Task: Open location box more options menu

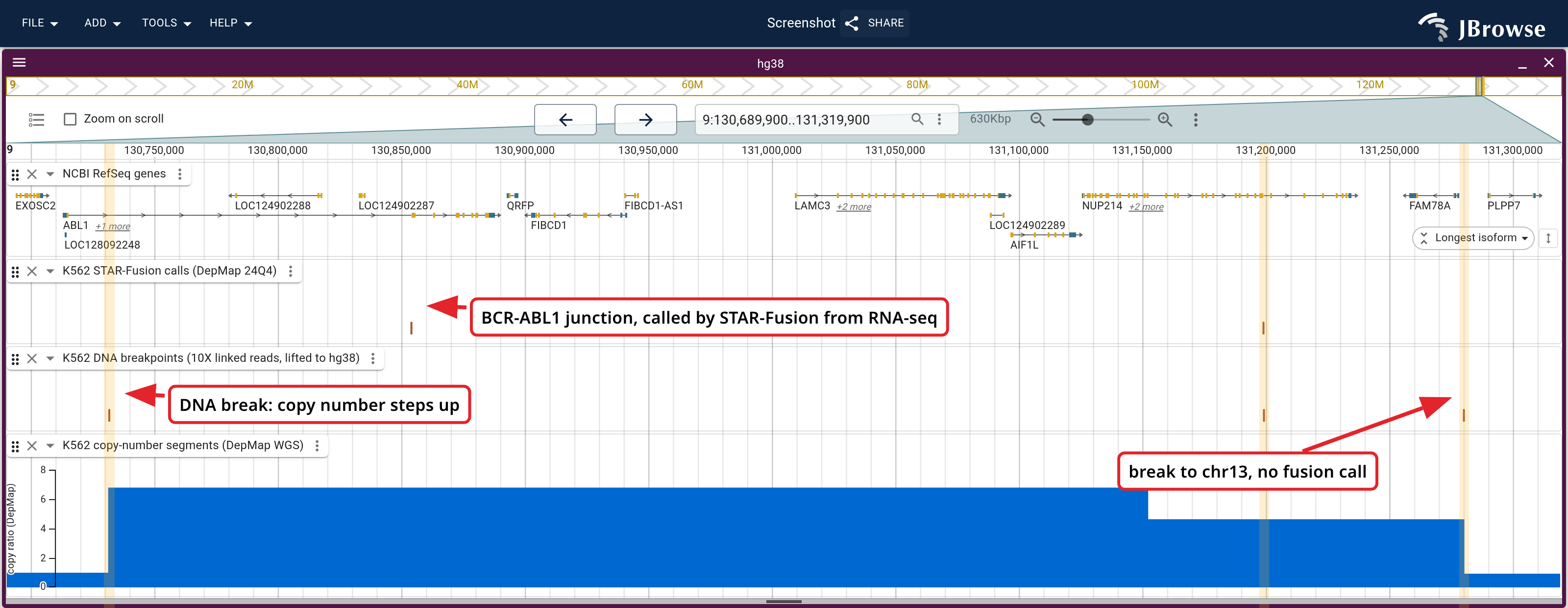Action: coord(939,120)
